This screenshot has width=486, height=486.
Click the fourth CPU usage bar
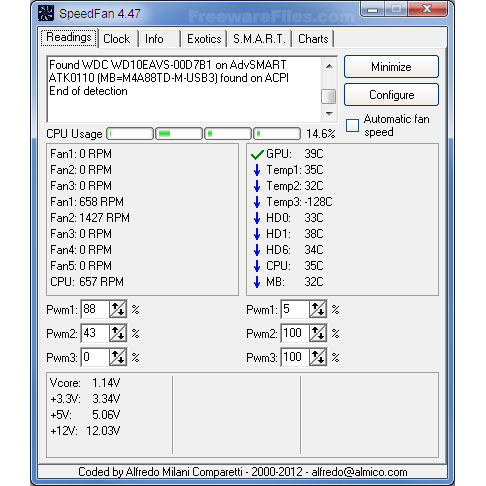[x=277, y=134]
